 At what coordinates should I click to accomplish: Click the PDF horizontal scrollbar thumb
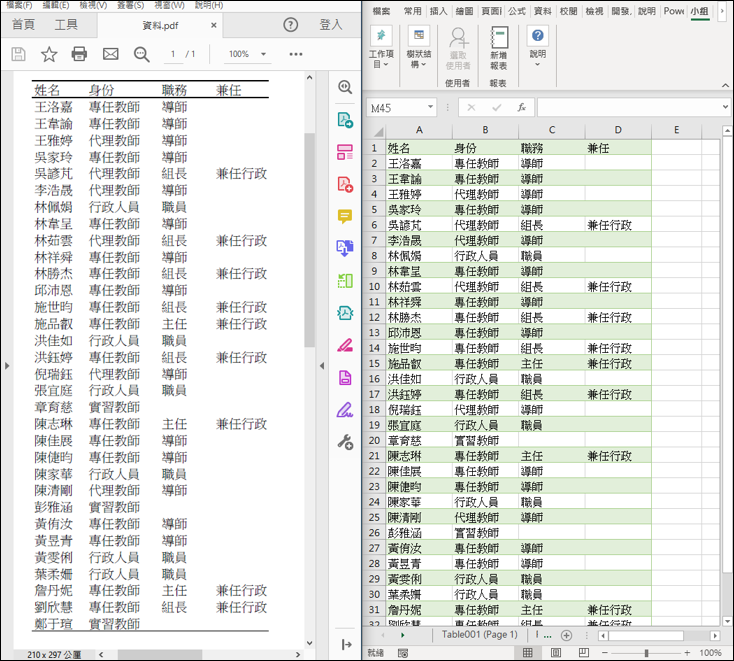[160, 654]
